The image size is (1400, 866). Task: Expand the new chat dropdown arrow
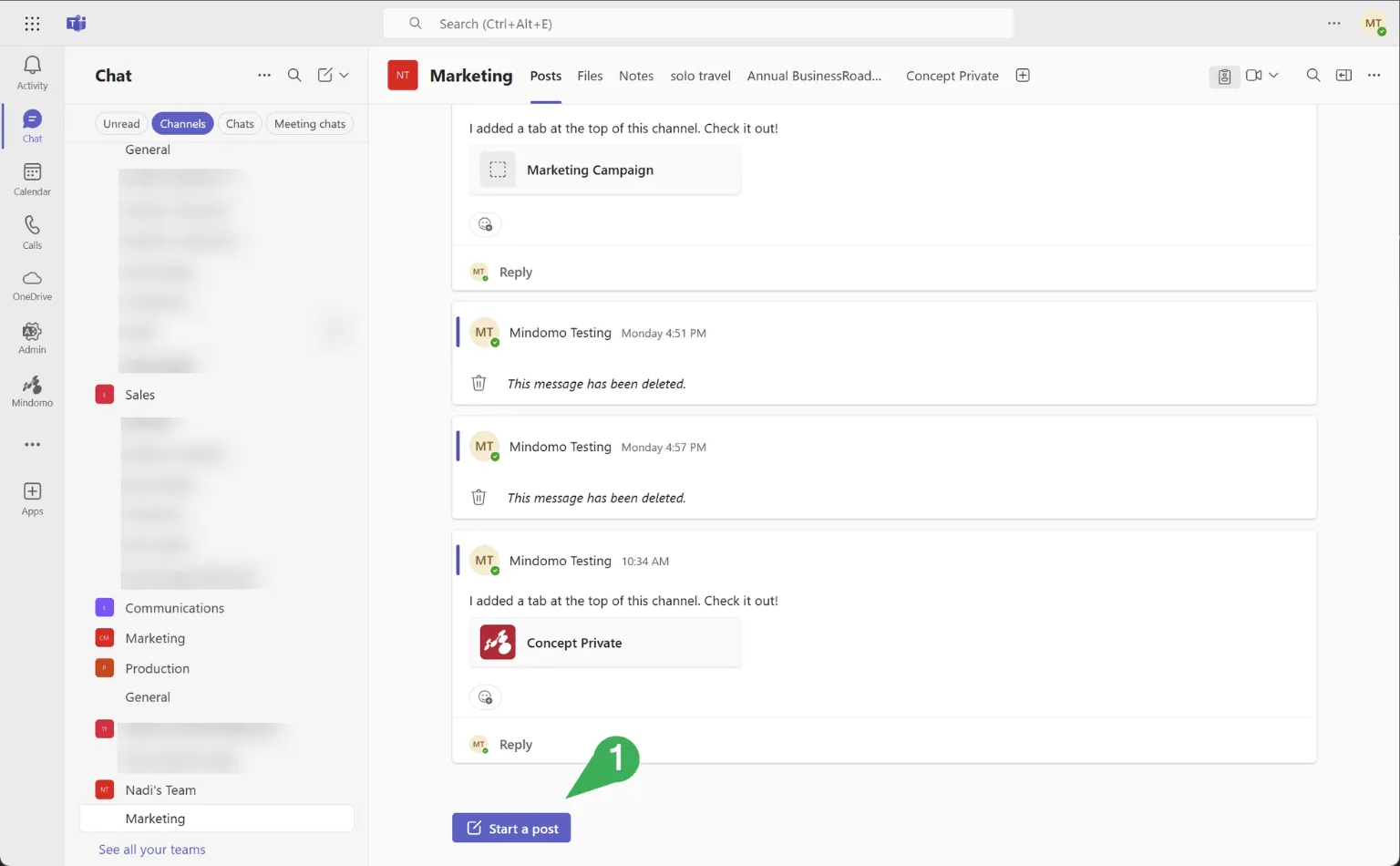point(345,76)
